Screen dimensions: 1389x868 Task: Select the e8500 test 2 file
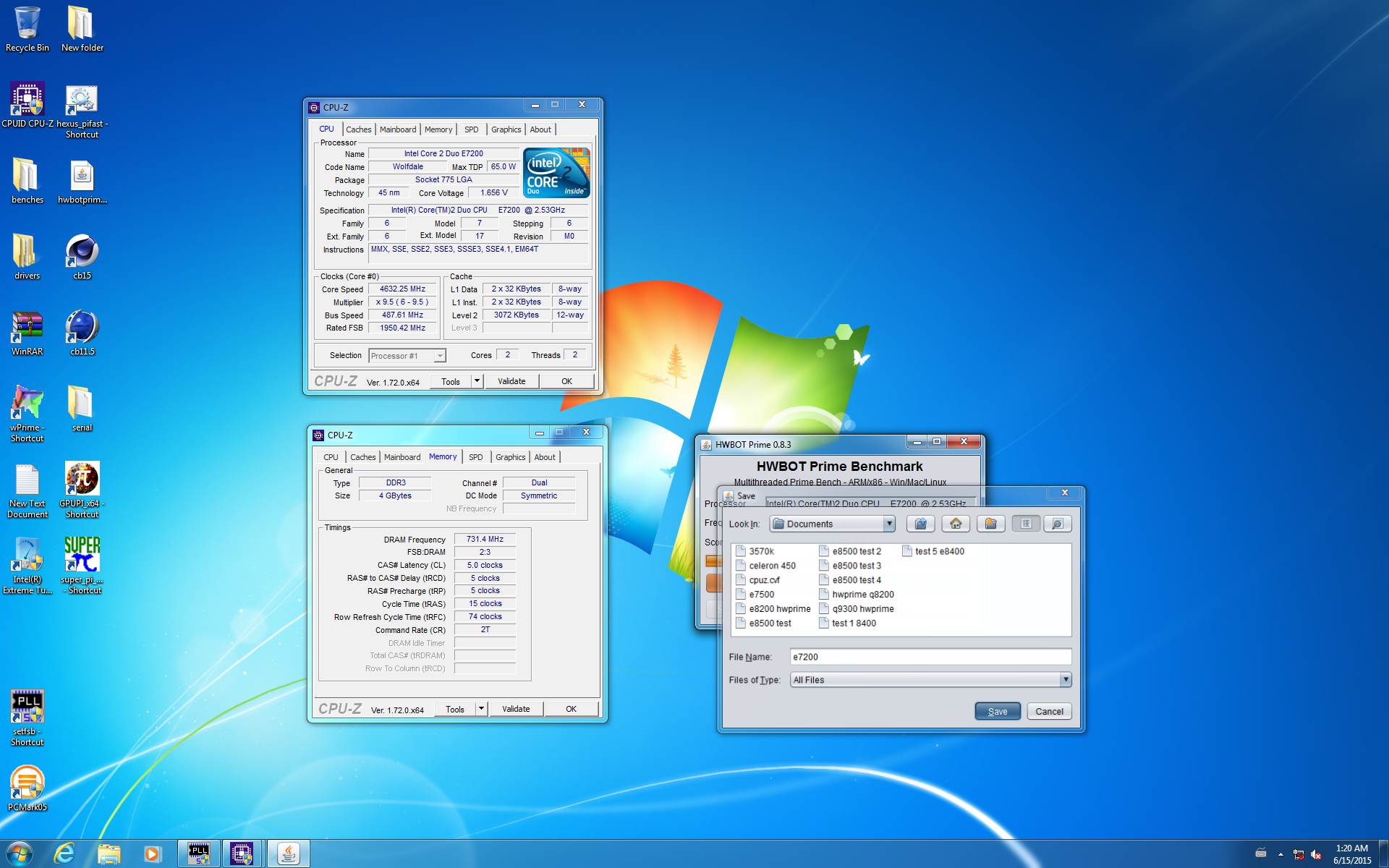(x=850, y=551)
